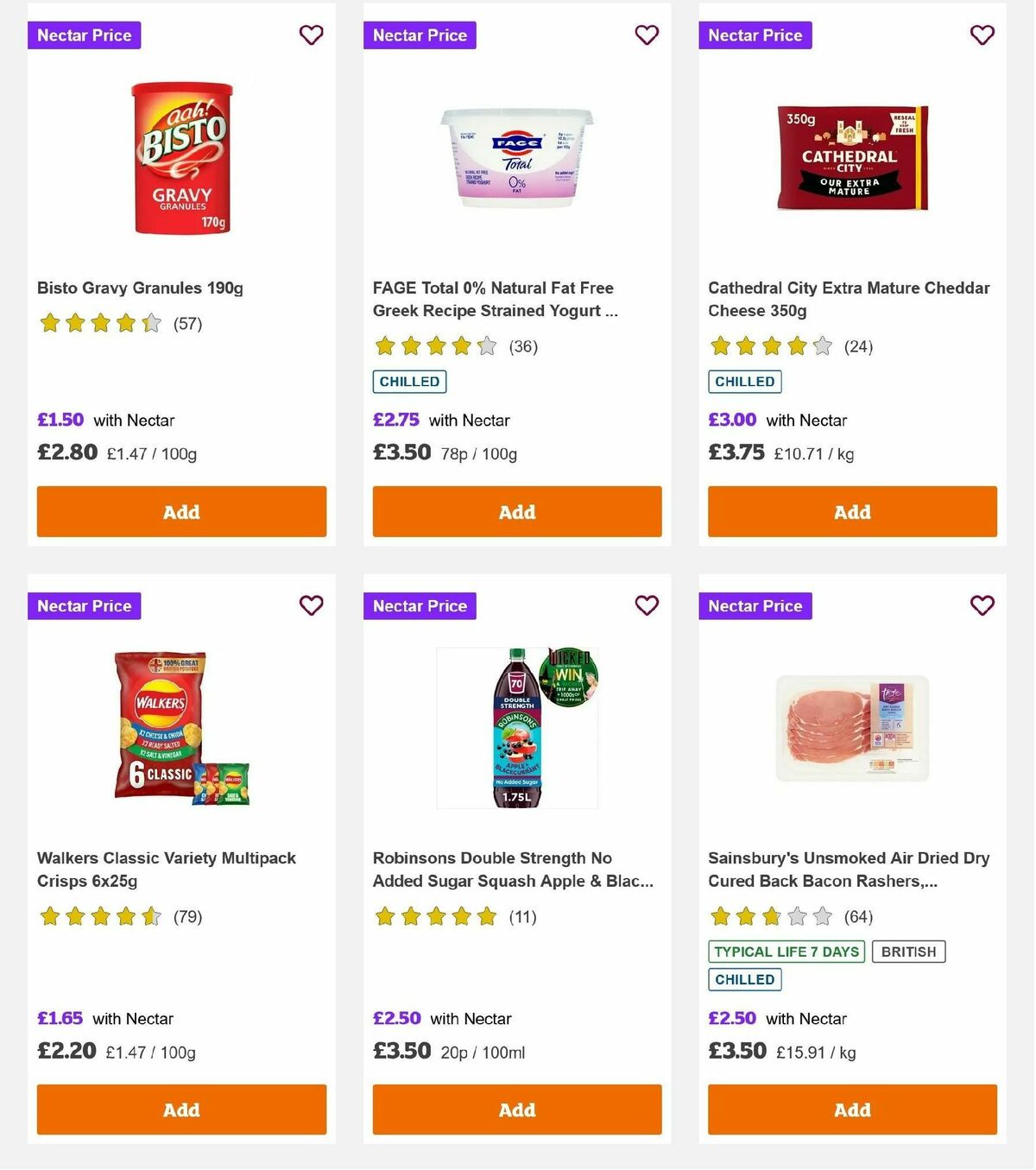The height and width of the screenshot is (1170, 1036).
Task: Click the star rating for Bisto Gravy Granules
Action: (x=99, y=323)
